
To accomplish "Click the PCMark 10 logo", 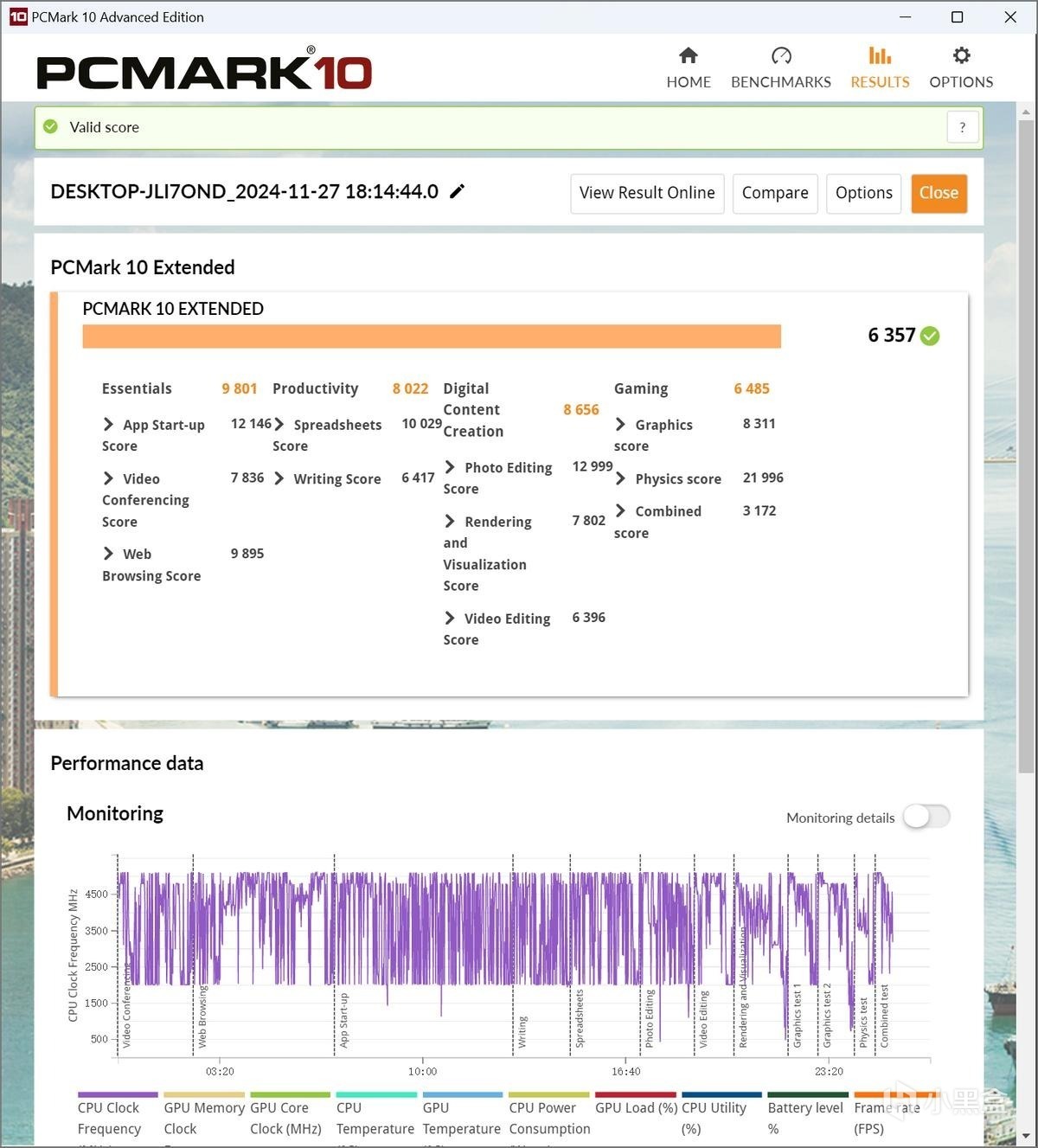I will coord(204,70).
